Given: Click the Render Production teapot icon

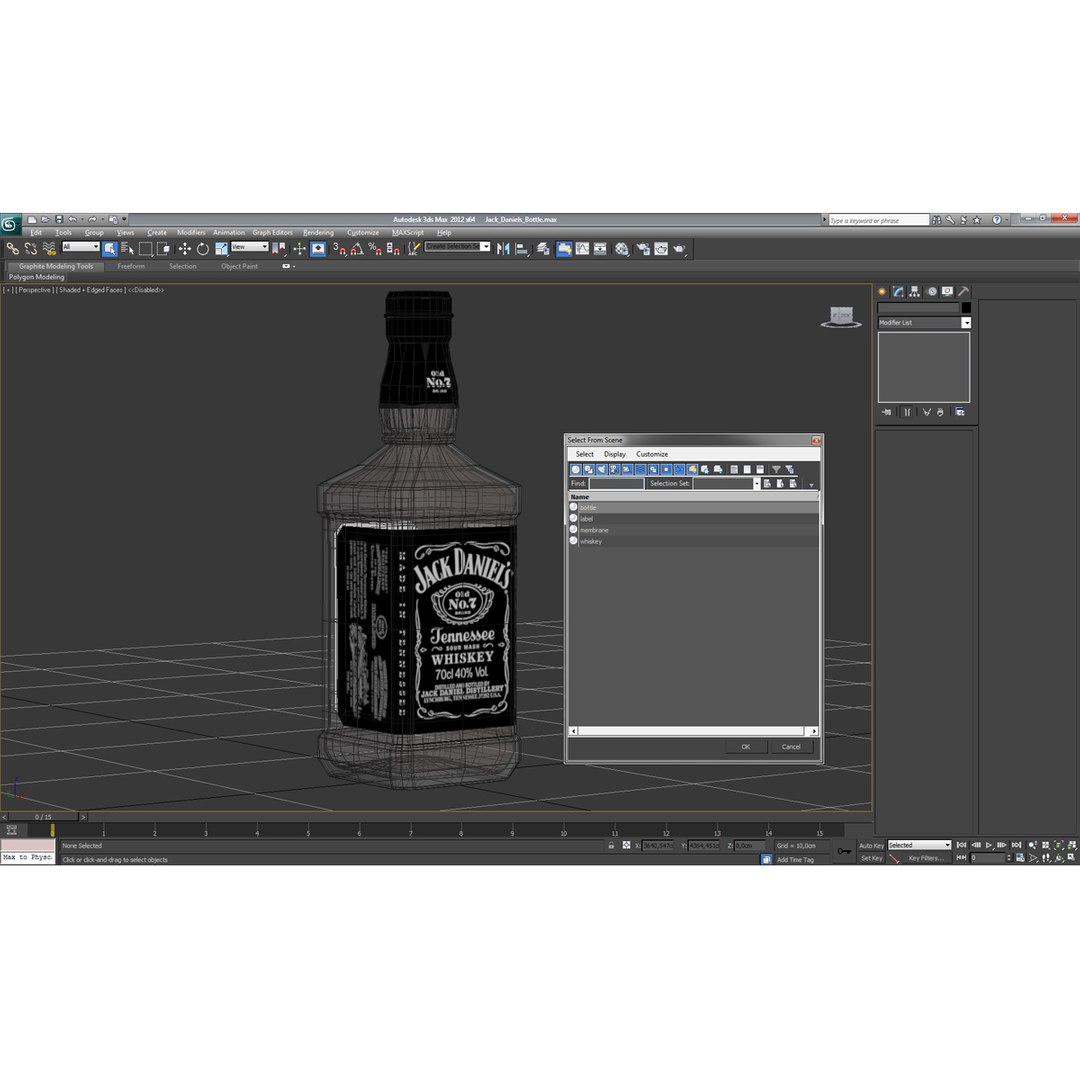Looking at the screenshot, I should coord(680,249).
